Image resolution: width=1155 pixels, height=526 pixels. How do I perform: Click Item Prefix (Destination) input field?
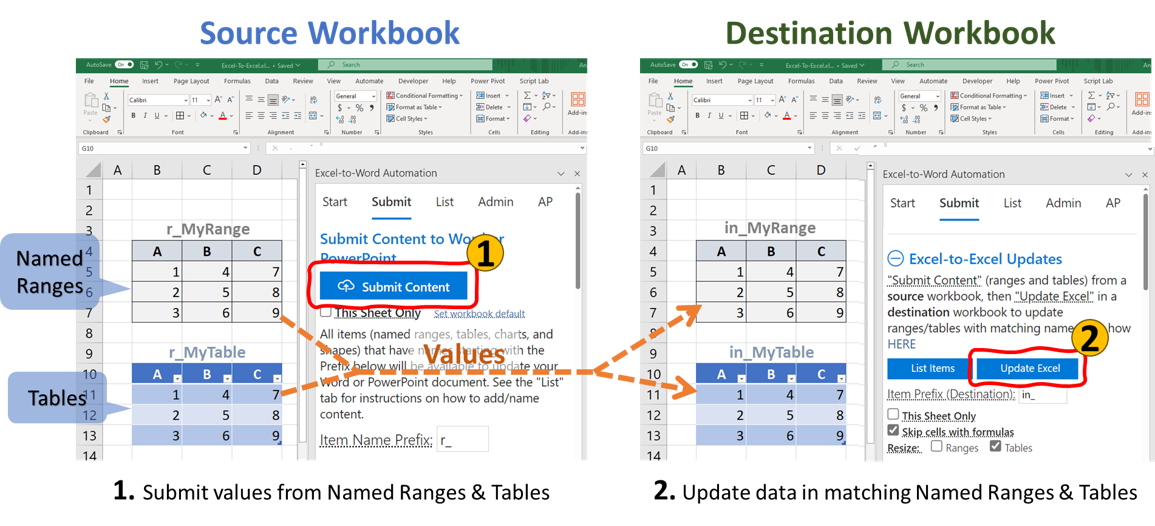pyautogui.click(x=1043, y=394)
